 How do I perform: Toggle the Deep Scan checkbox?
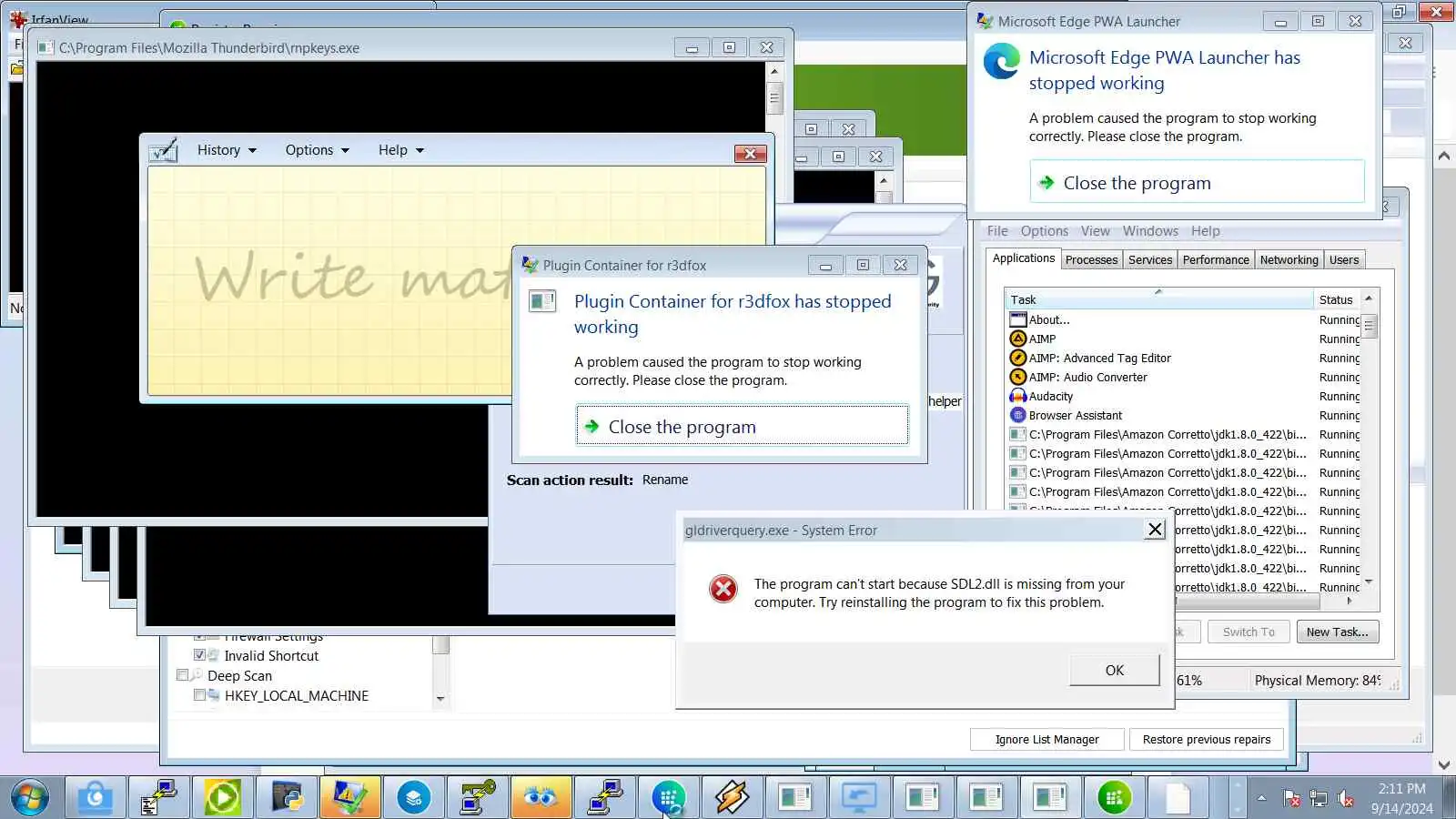point(182,675)
